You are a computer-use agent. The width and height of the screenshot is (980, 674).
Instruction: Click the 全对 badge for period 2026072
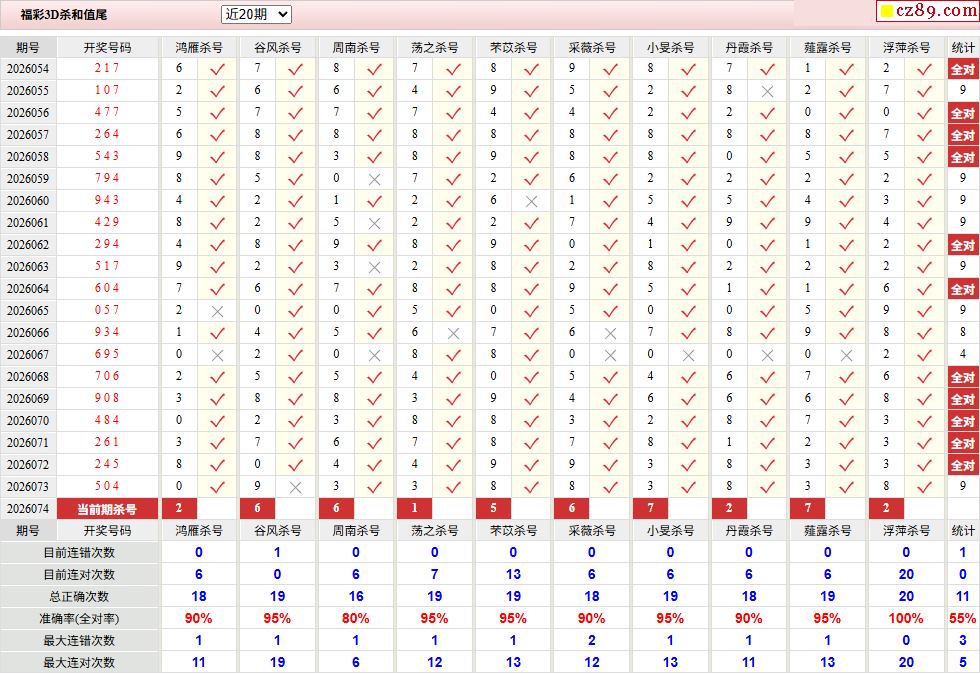[962, 465]
